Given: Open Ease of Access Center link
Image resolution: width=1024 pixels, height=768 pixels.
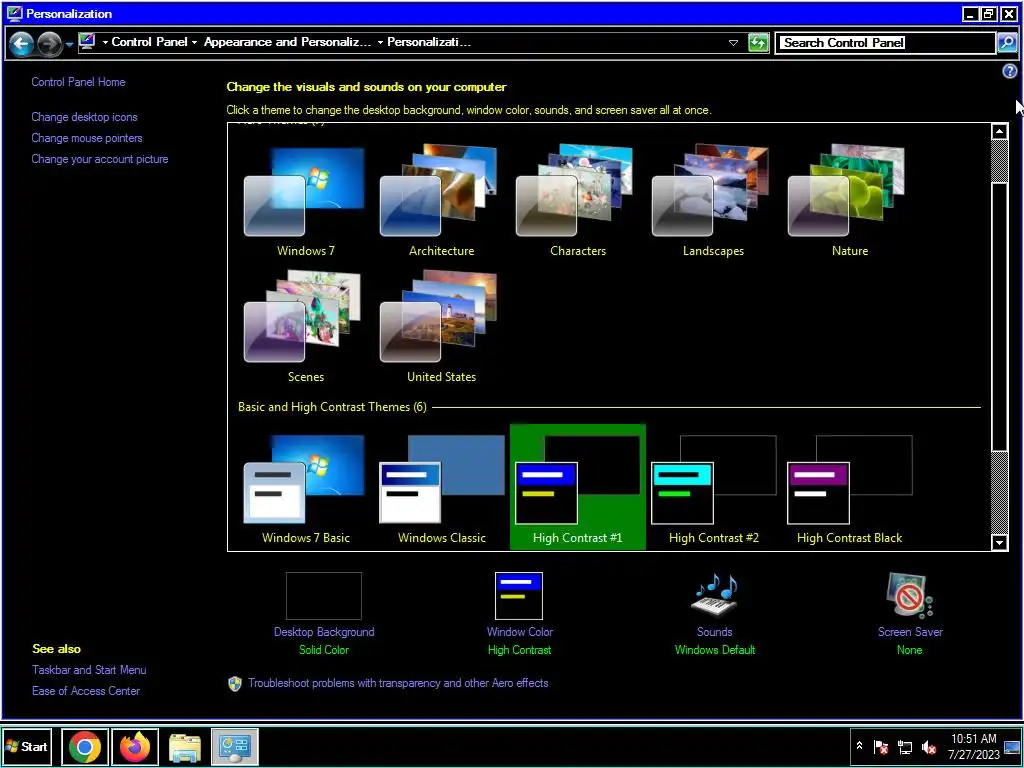Looking at the screenshot, I should [86, 691].
